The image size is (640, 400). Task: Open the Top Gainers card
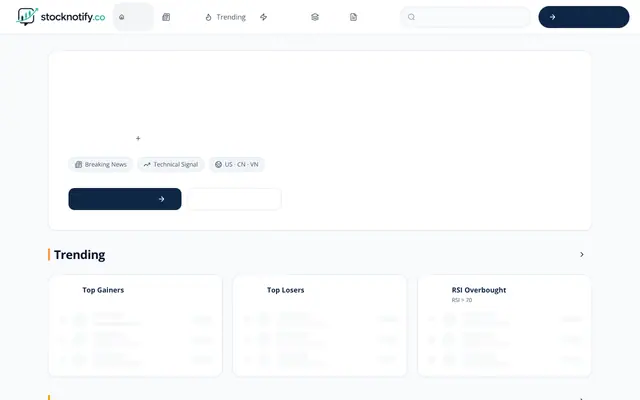tap(136, 325)
